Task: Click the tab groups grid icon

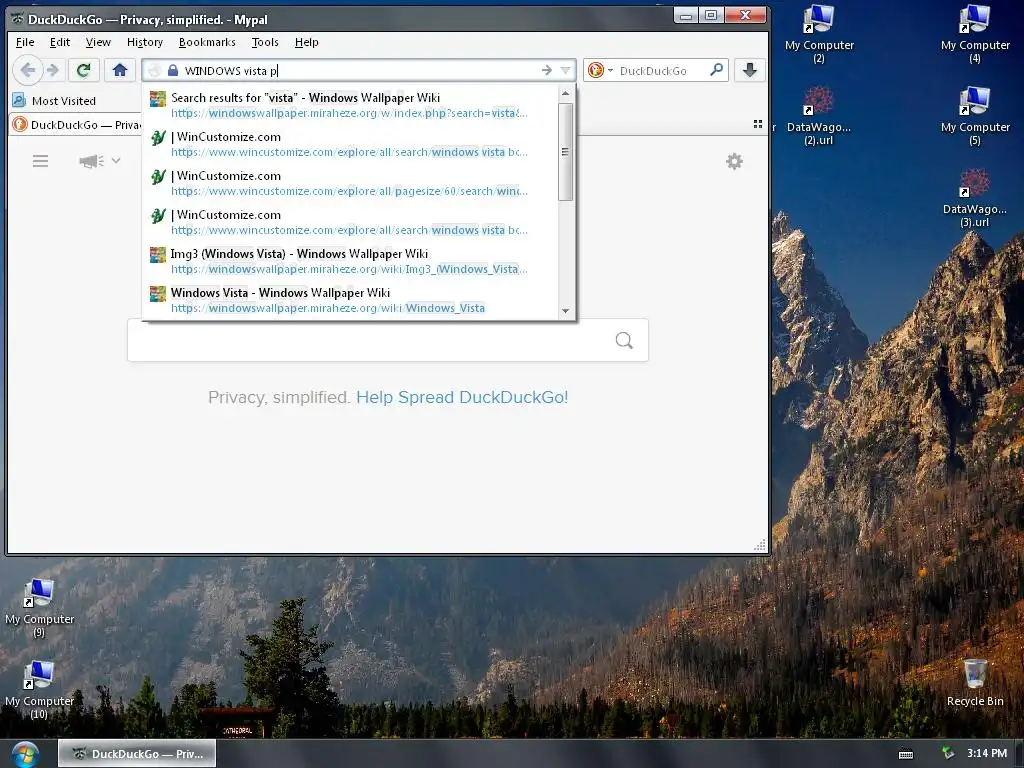Action: click(x=758, y=124)
